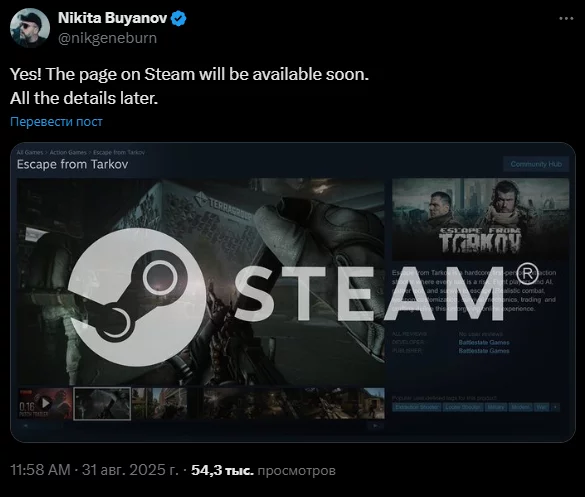Play the 0:16 patch trailer thumbnail

[x=45, y=403]
